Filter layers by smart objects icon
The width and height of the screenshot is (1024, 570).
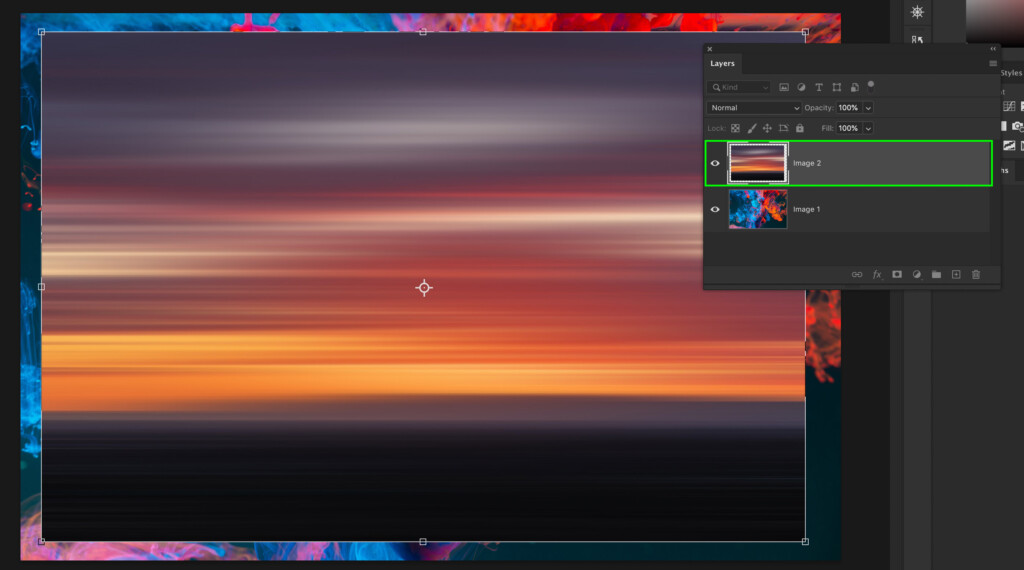click(854, 87)
